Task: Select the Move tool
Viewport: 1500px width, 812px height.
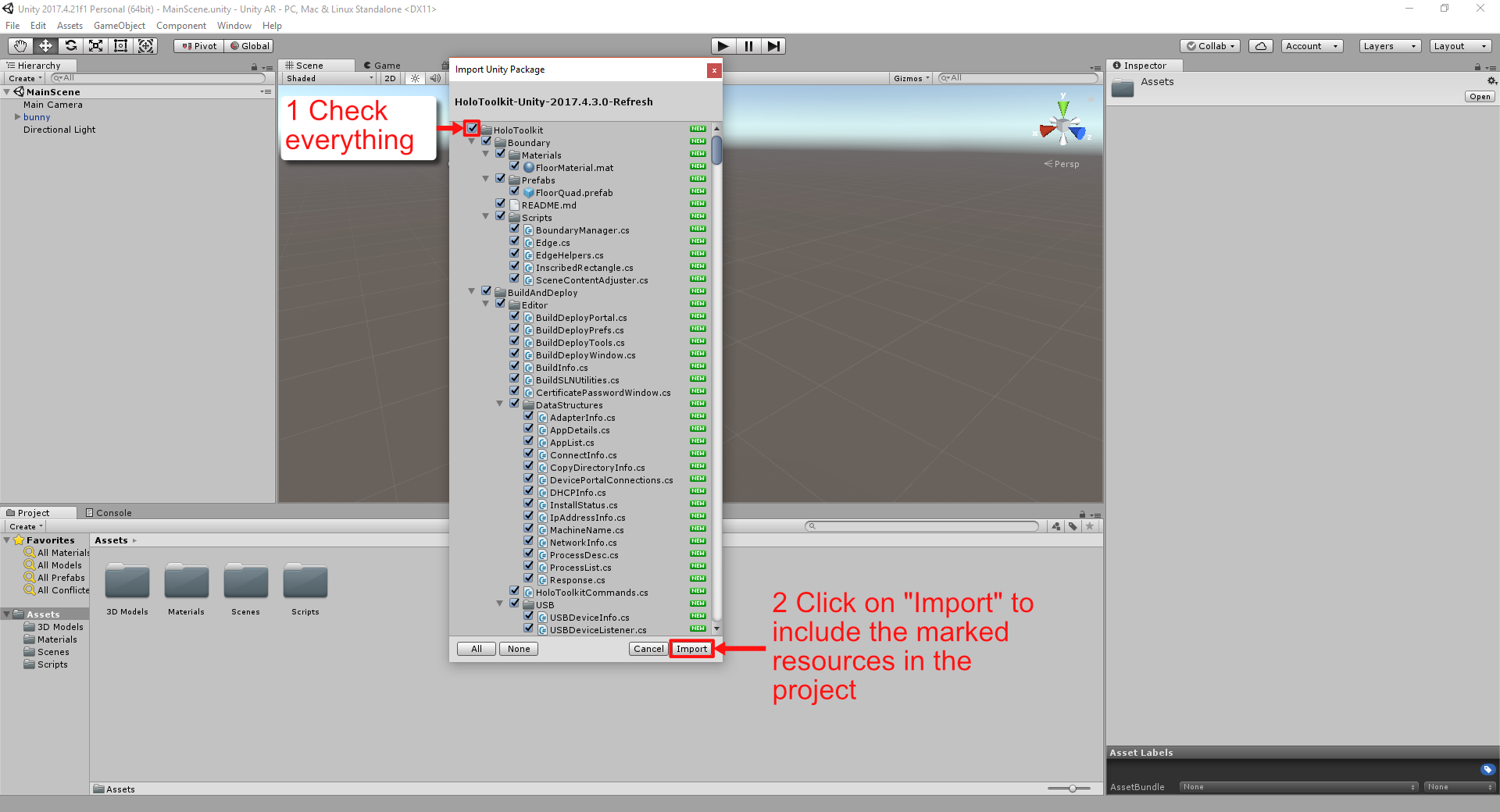Action: [x=45, y=46]
